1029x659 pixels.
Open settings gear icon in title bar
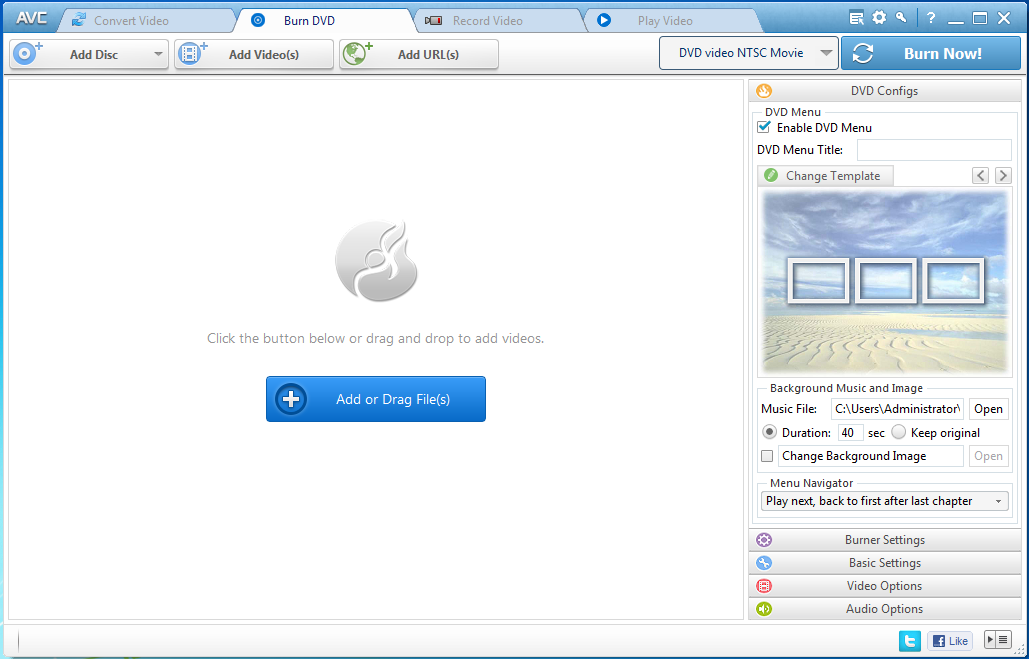click(879, 18)
